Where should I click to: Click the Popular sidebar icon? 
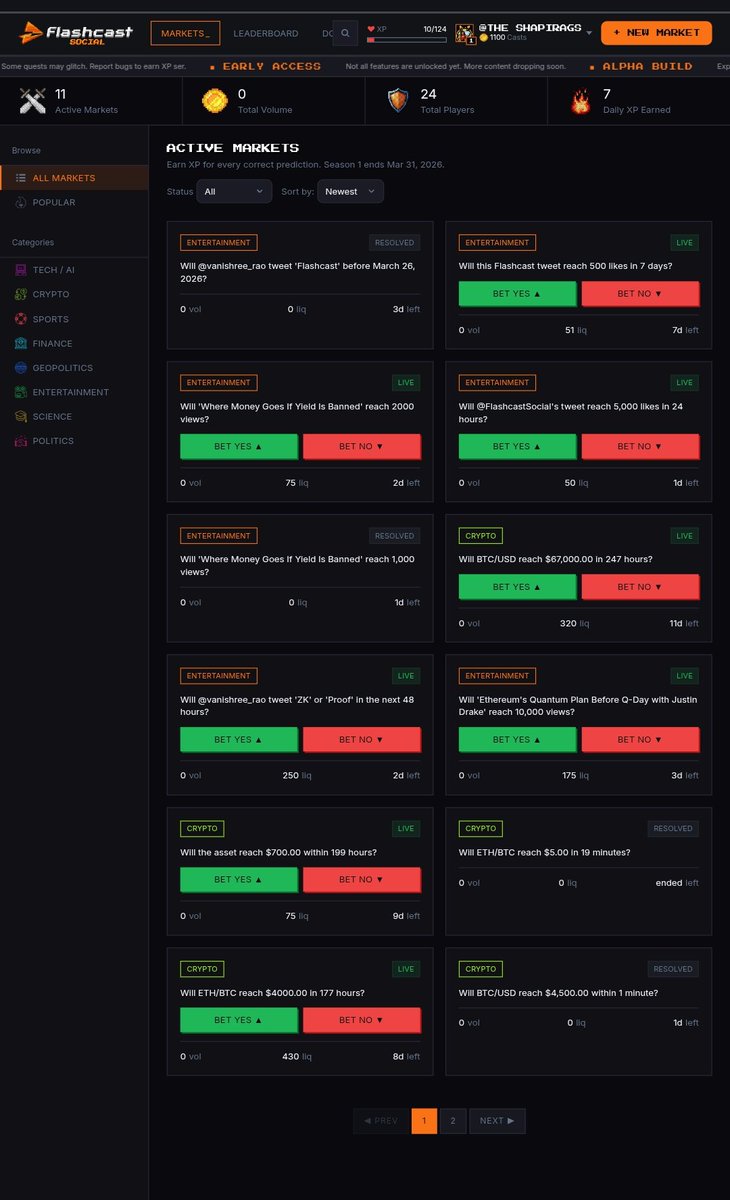tap(21, 202)
